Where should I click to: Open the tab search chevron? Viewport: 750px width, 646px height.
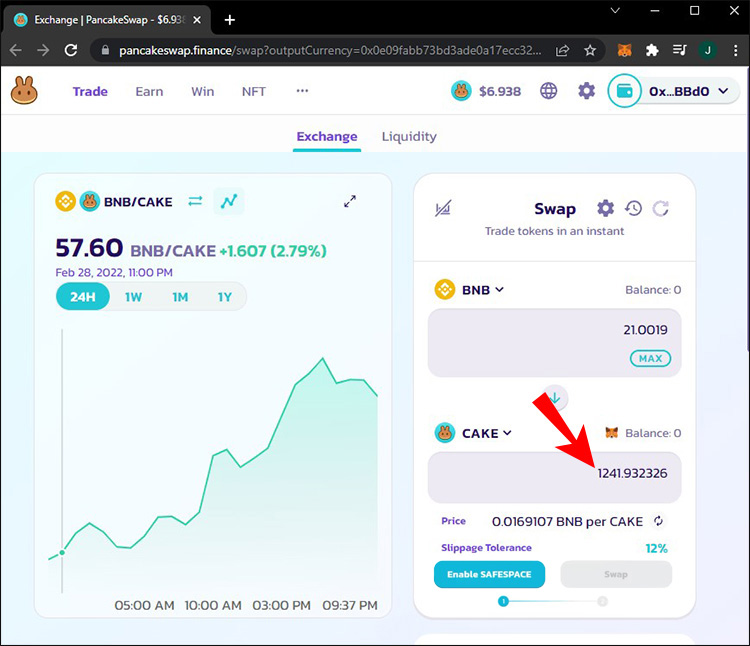pos(616,11)
